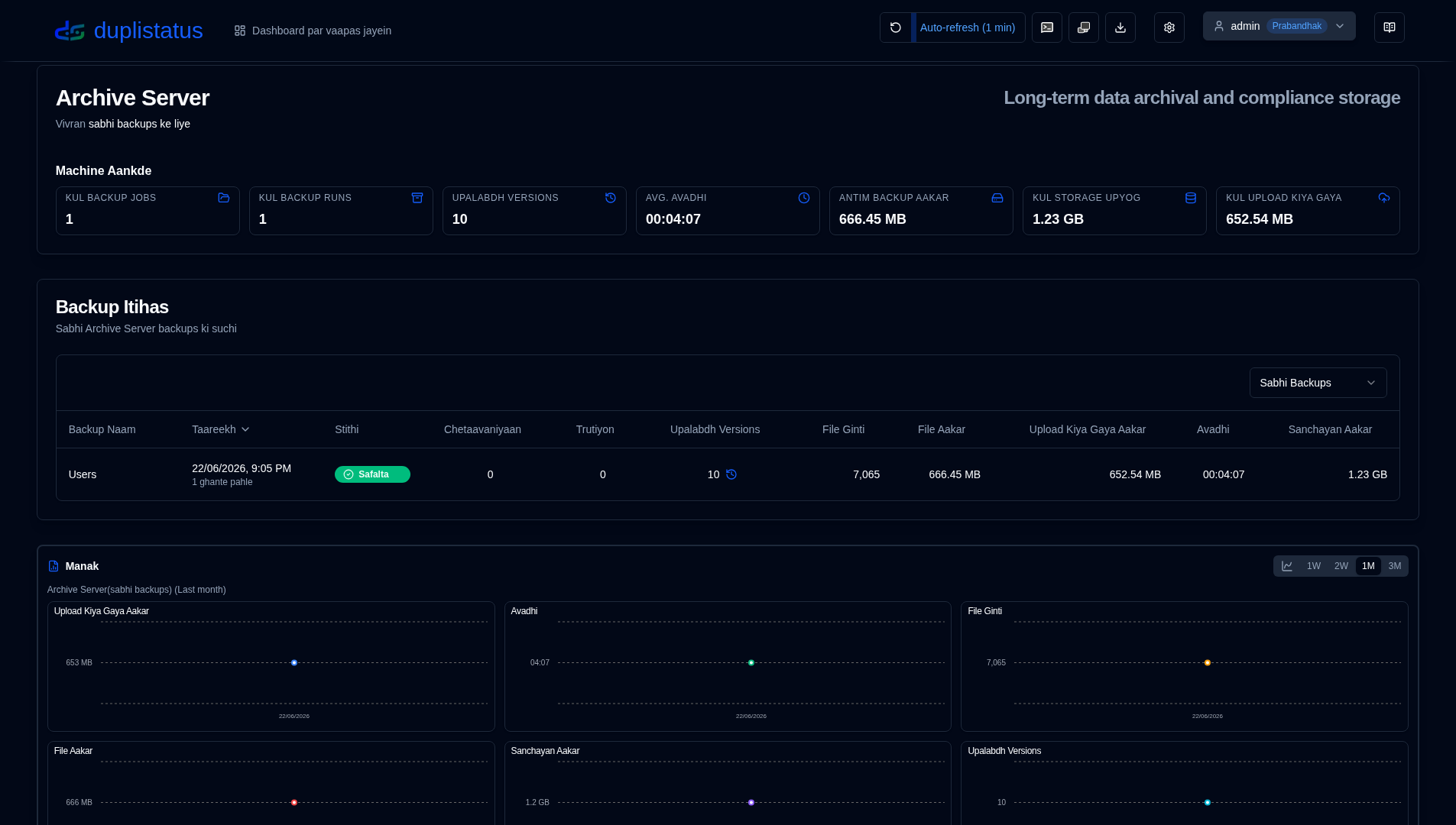Click the Upload Kiya Gaya Aakar data point
Viewport: 1456px width, 825px height.
pos(294,663)
